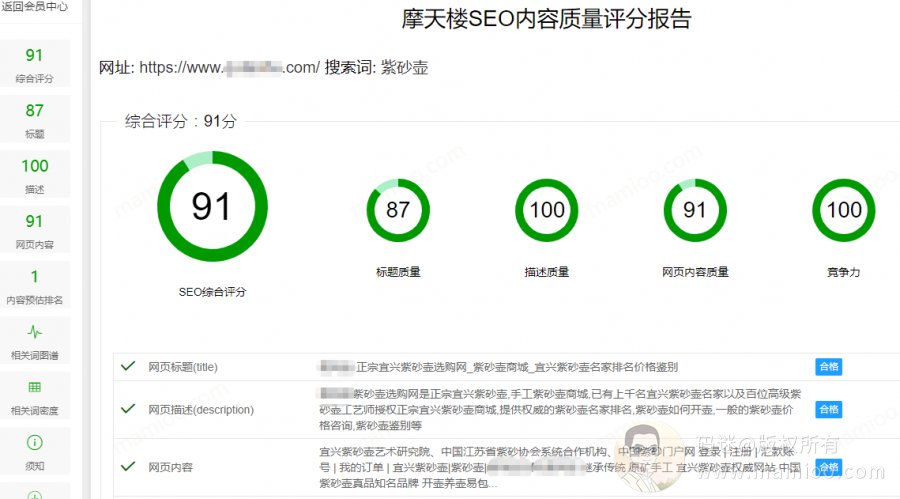Go to 网页内容 91 sidebar section
Image resolution: width=900 pixels, height=499 pixels.
coord(34,231)
